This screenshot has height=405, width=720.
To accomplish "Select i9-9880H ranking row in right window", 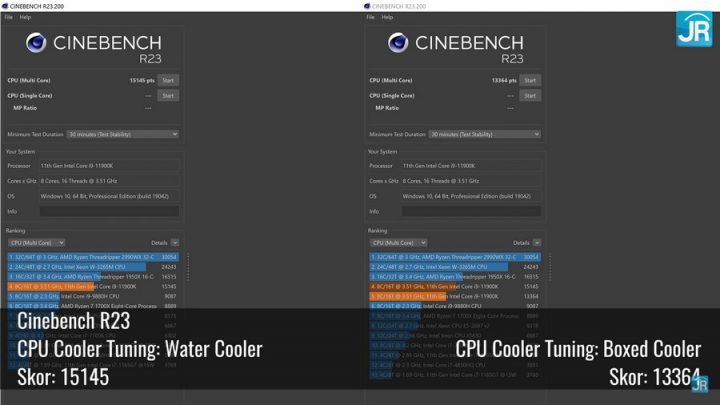I will (455, 306).
